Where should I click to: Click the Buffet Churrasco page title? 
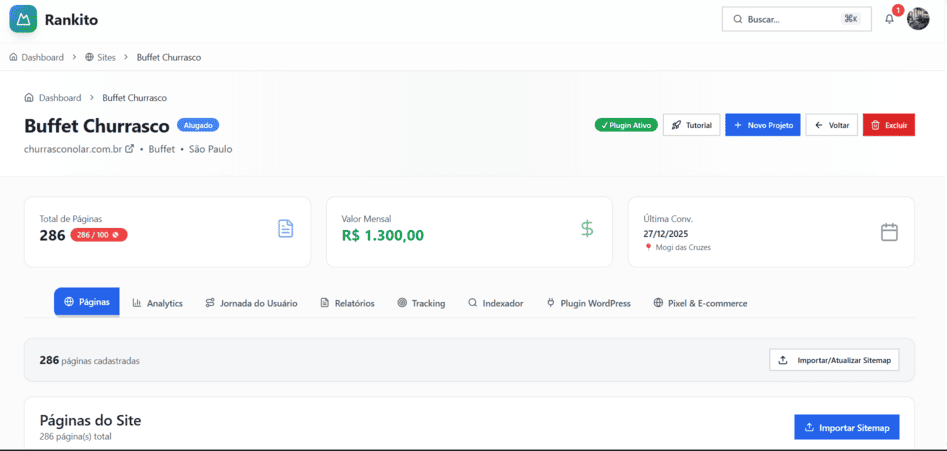[x=97, y=126]
